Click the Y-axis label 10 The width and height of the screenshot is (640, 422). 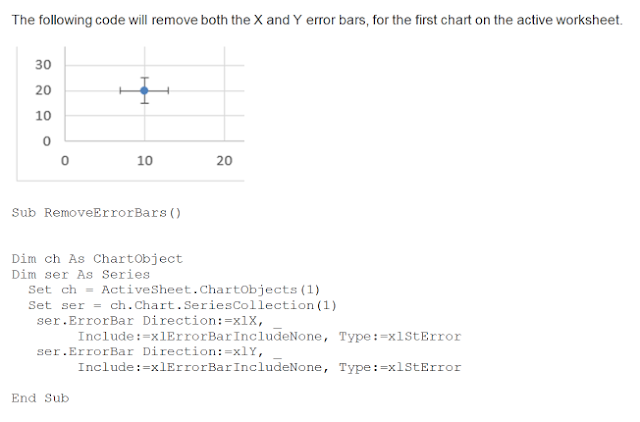[43, 115]
